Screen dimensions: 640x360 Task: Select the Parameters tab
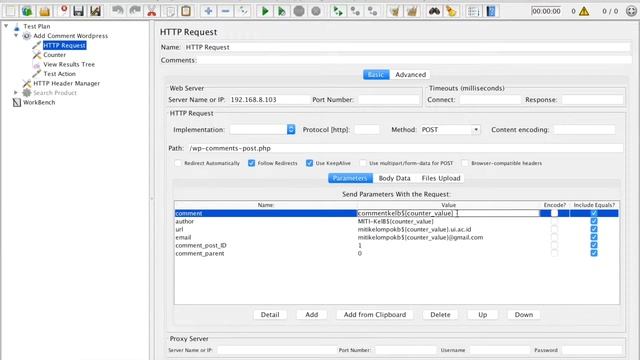(x=350, y=178)
